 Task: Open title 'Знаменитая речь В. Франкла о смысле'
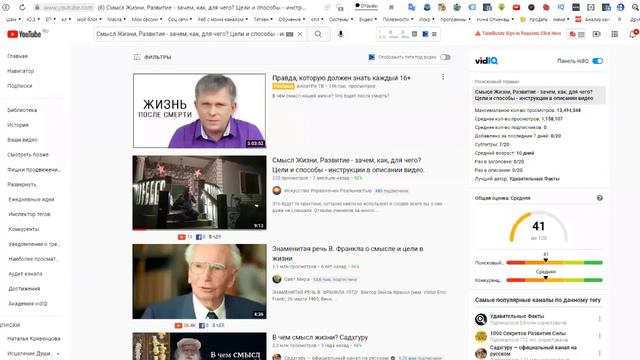click(347, 253)
